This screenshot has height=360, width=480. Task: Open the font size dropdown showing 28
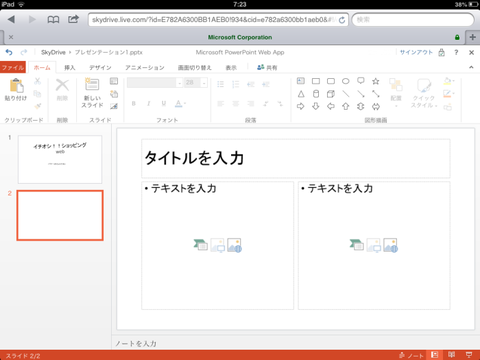(204, 82)
